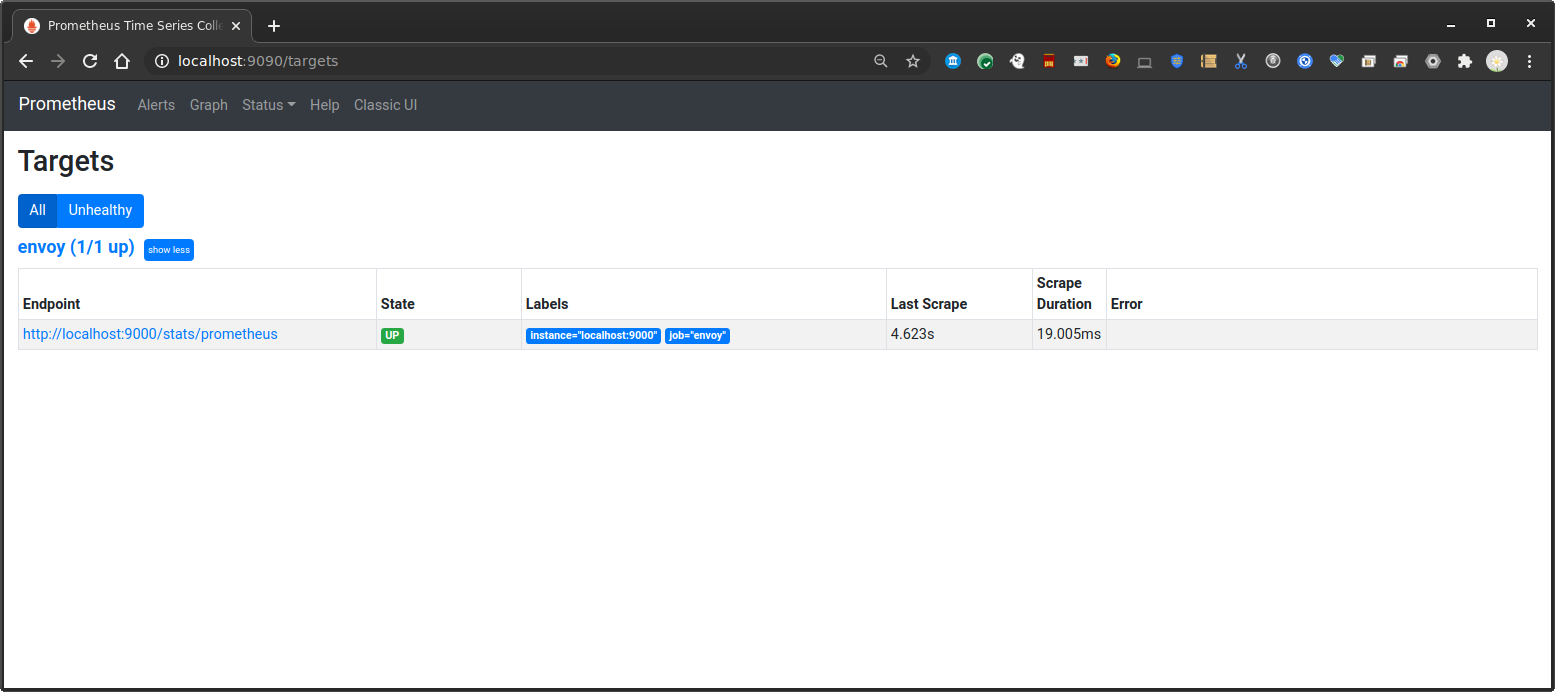
Task: Close the Prometheus Time Series tab
Action: pos(236,26)
